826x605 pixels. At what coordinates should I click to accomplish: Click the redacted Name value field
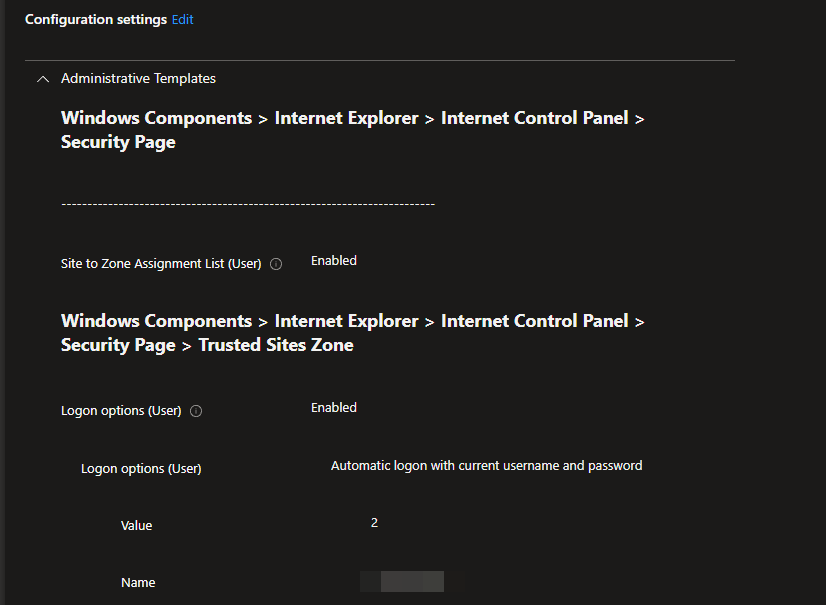pos(402,582)
